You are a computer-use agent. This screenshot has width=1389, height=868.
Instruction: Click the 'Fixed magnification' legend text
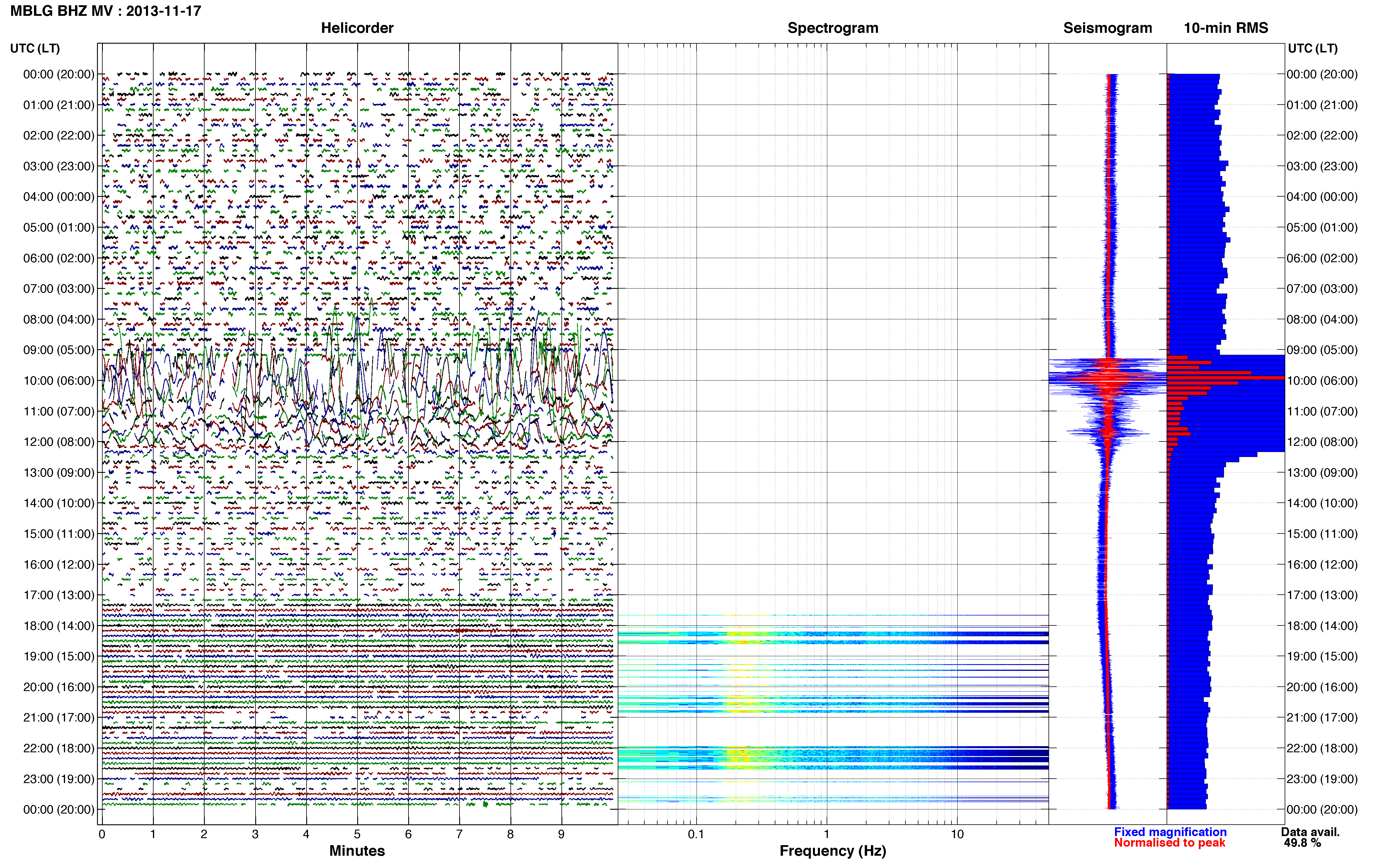(1170, 832)
